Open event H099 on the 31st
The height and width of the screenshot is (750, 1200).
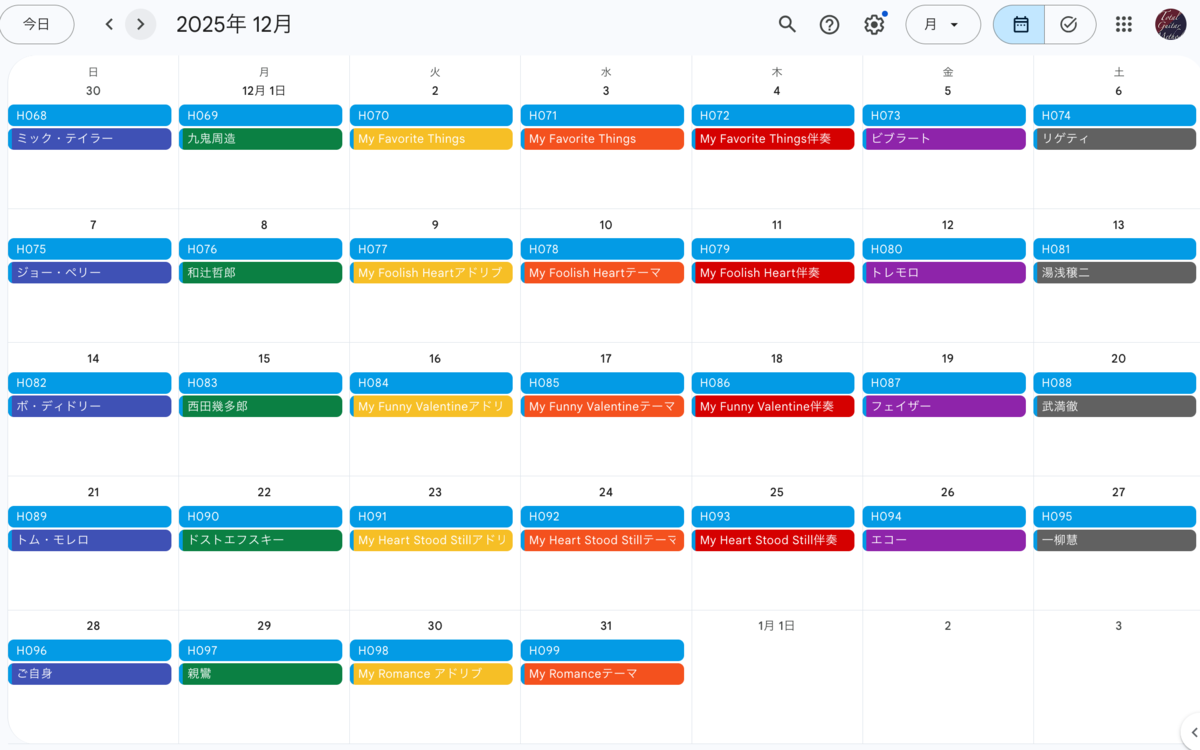pos(602,650)
